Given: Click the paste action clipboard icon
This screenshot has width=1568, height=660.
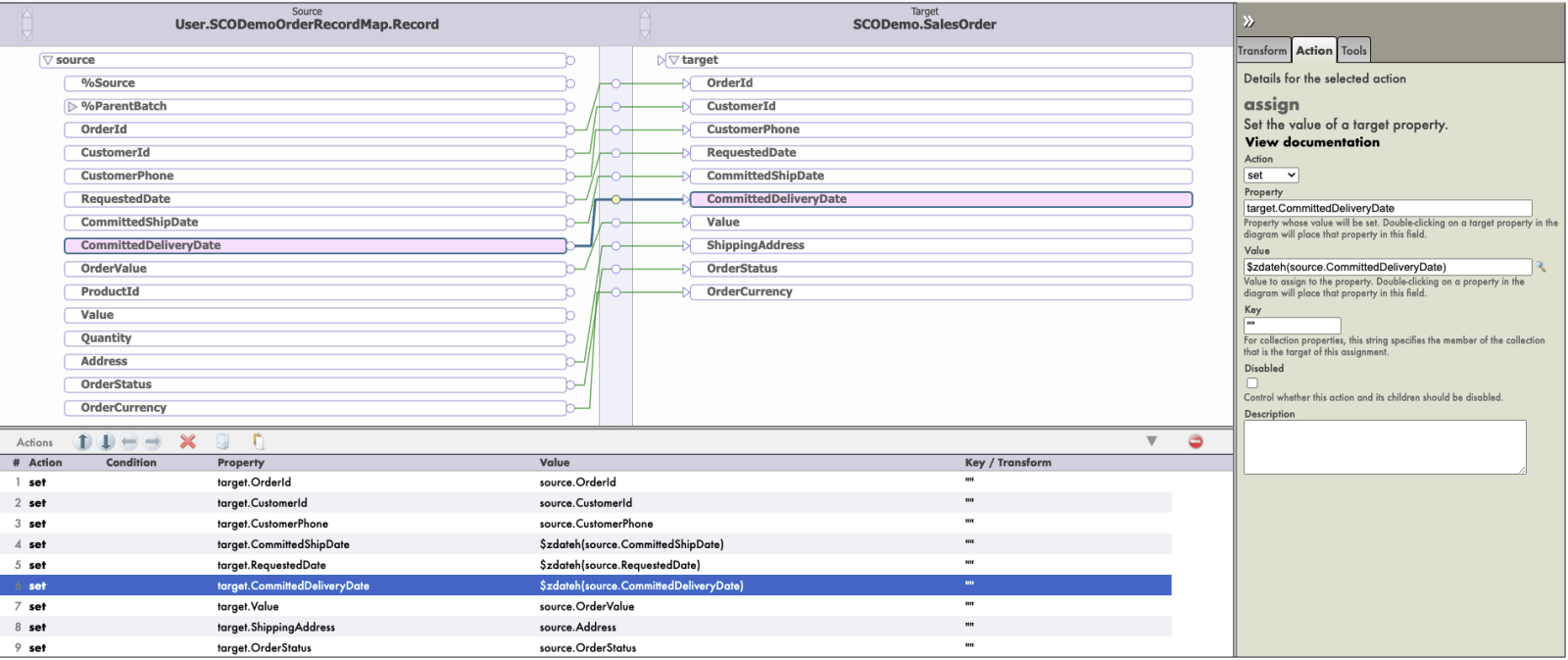Looking at the screenshot, I should (x=258, y=441).
